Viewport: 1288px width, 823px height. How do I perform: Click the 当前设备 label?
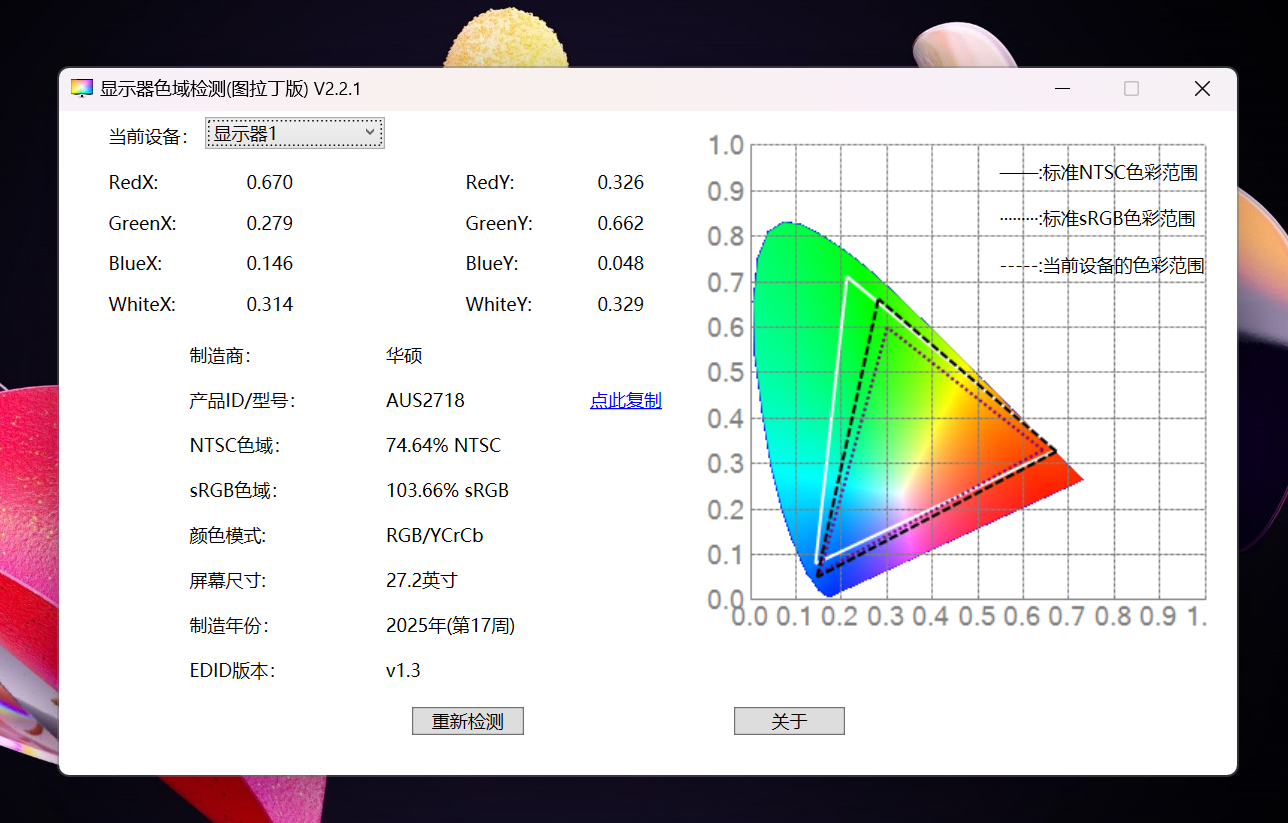pyautogui.click(x=148, y=137)
